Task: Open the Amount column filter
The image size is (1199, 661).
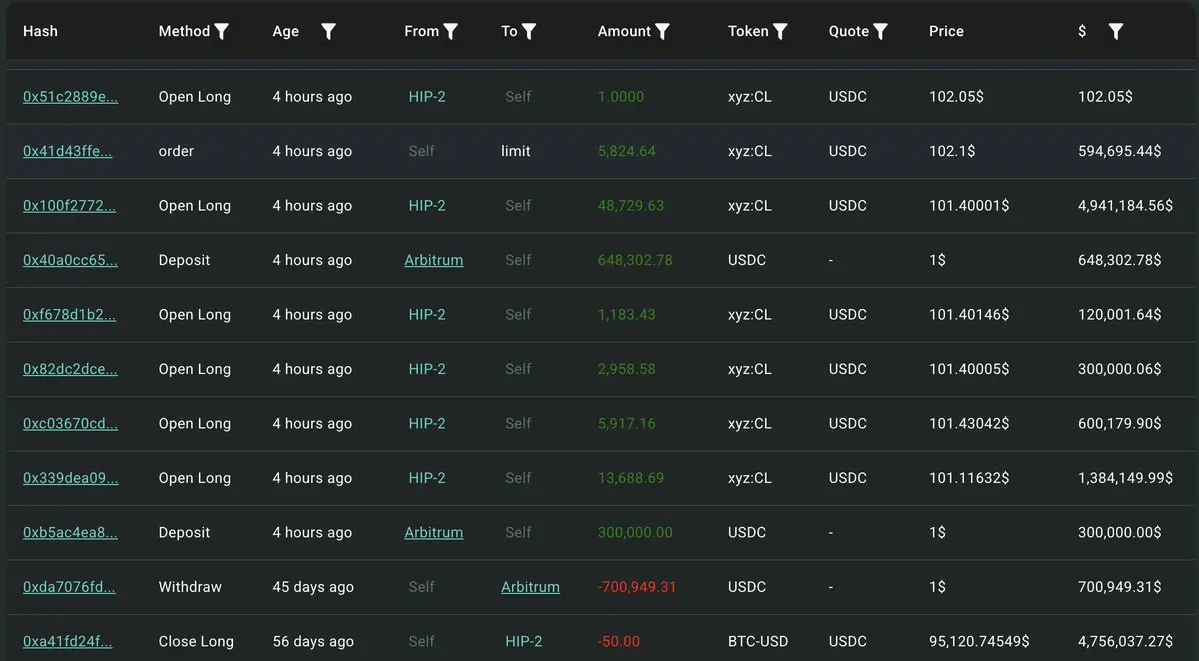Action: coord(662,32)
